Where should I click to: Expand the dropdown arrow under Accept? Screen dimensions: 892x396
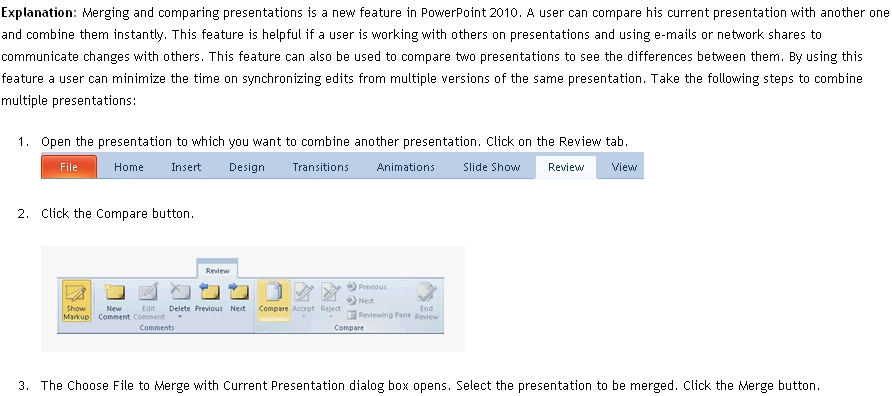303,317
